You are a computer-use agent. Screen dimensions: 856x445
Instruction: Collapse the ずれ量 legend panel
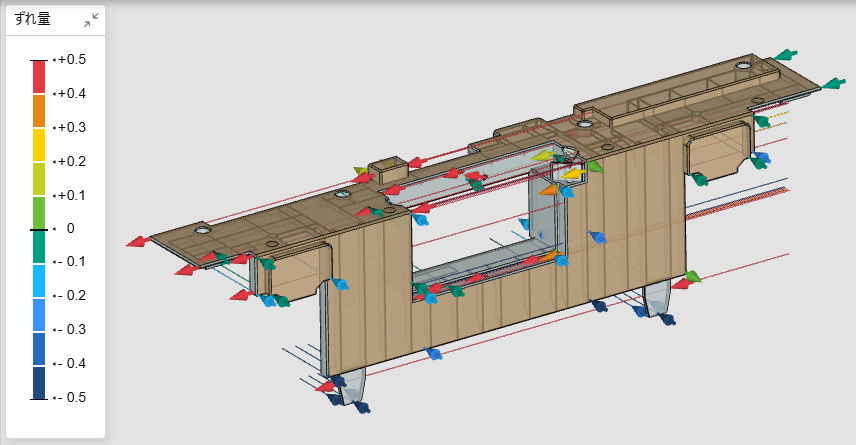(91, 19)
